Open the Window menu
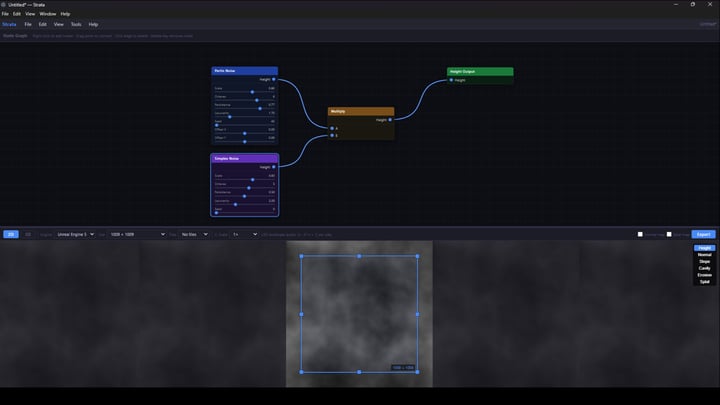The width and height of the screenshot is (720, 405). [48, 14]
